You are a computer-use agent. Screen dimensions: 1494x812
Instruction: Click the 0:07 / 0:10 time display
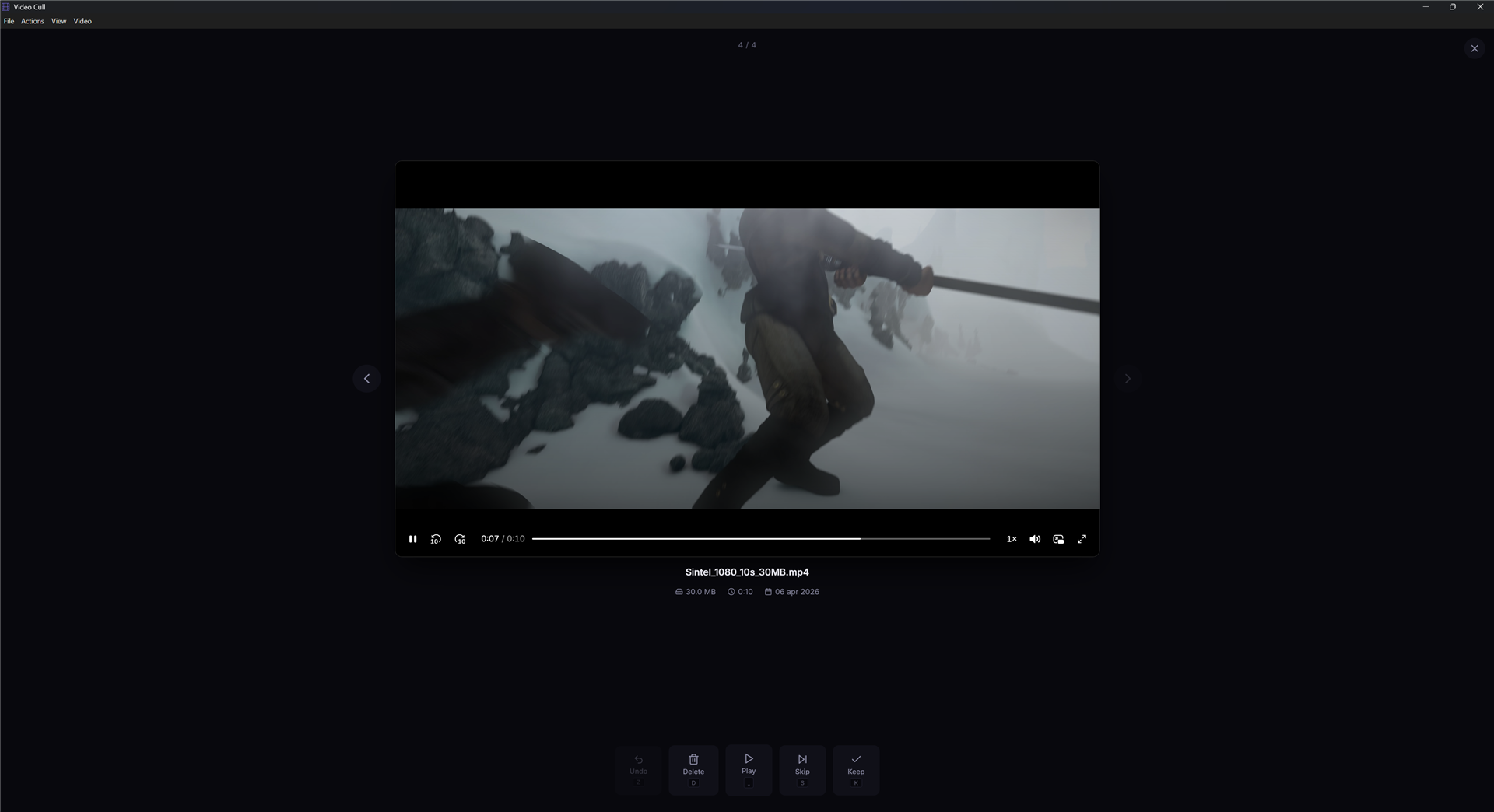coord(503,539)
